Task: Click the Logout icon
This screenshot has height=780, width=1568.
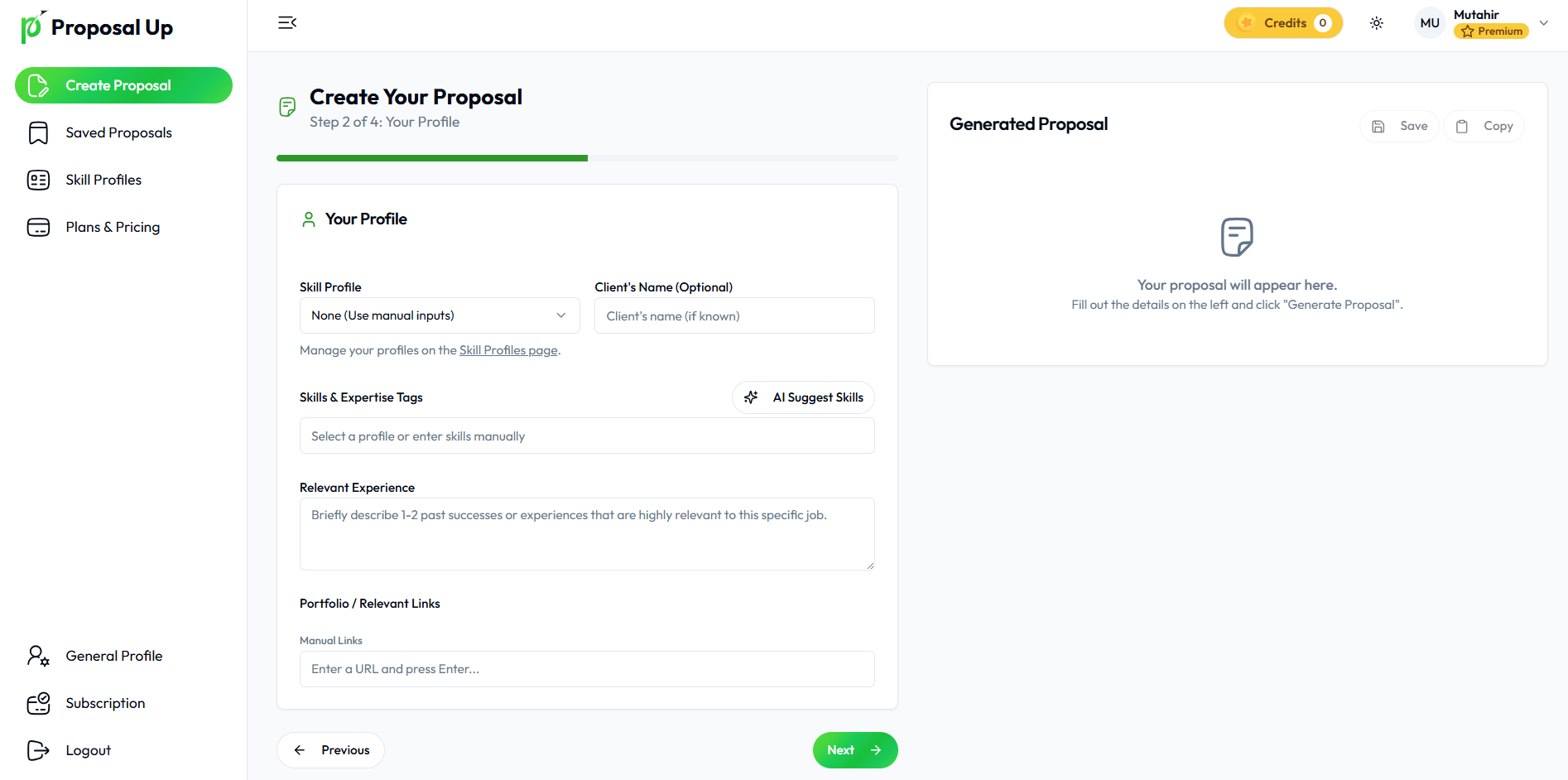Action: 38,750
